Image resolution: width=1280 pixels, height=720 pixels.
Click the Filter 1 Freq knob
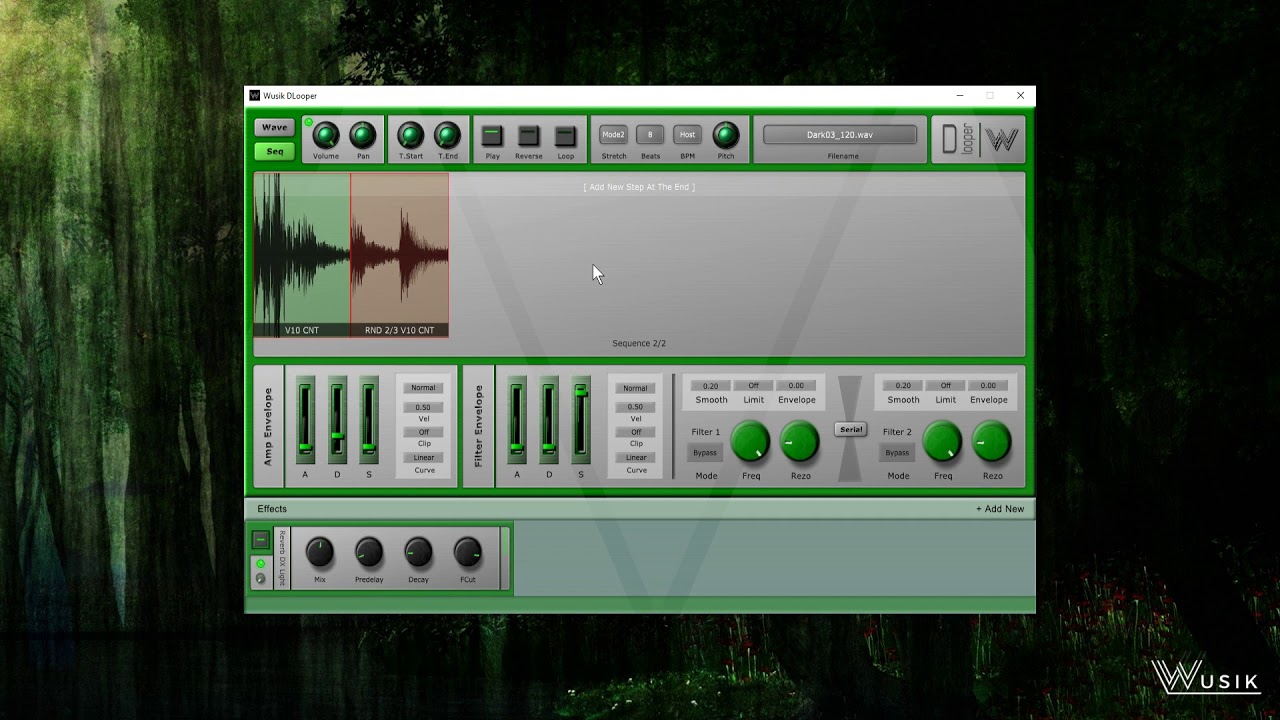[x=751, y=442]
